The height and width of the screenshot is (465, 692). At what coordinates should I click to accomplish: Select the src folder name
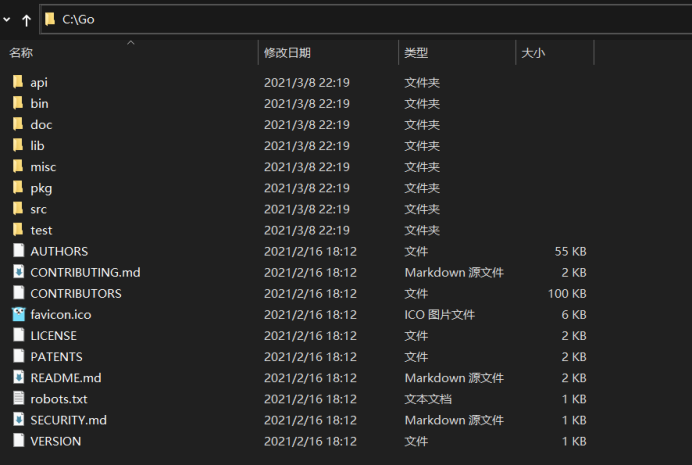pyautogui.click(x=38, y=209)
